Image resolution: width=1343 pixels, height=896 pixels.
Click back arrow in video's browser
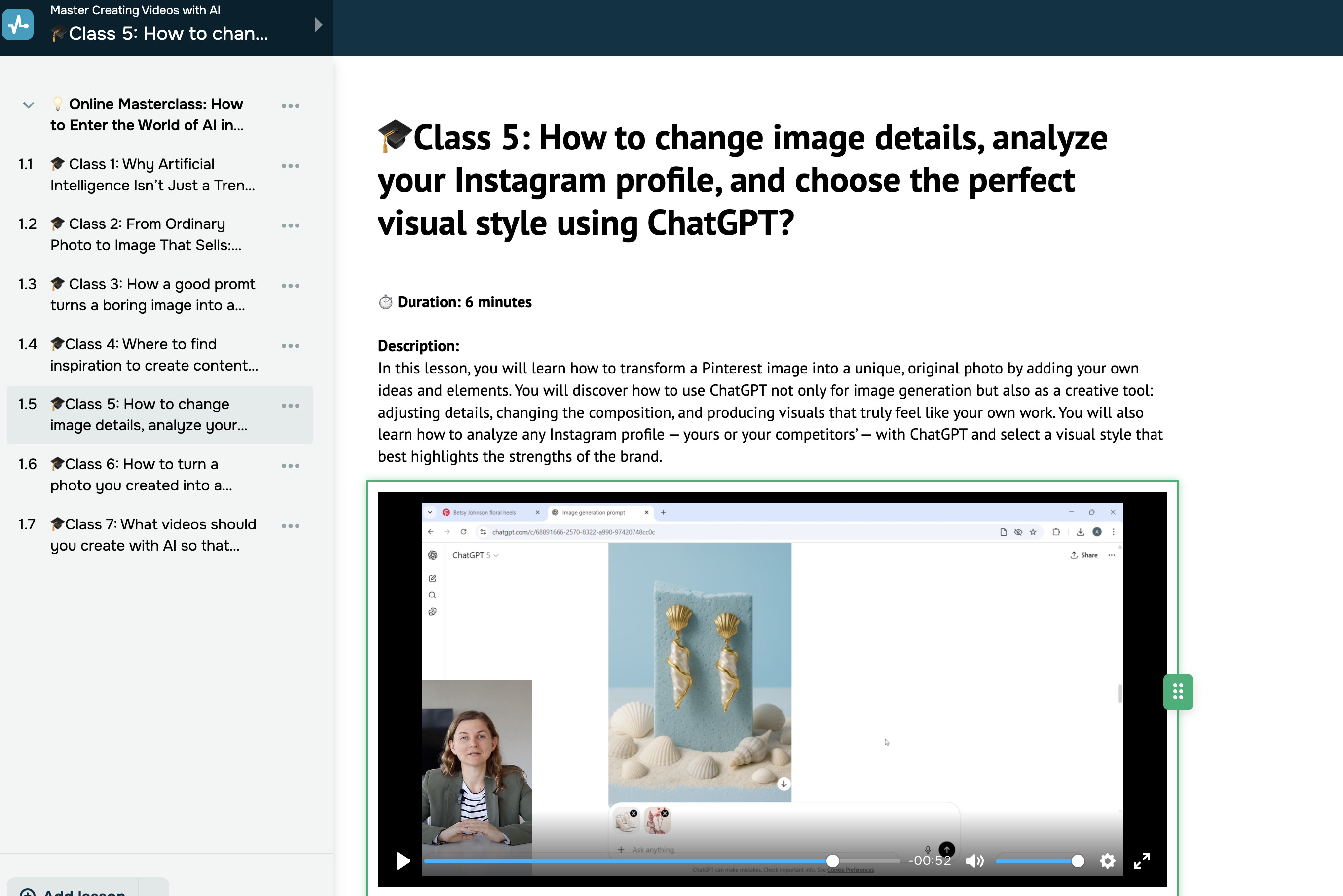coord(431,532)
